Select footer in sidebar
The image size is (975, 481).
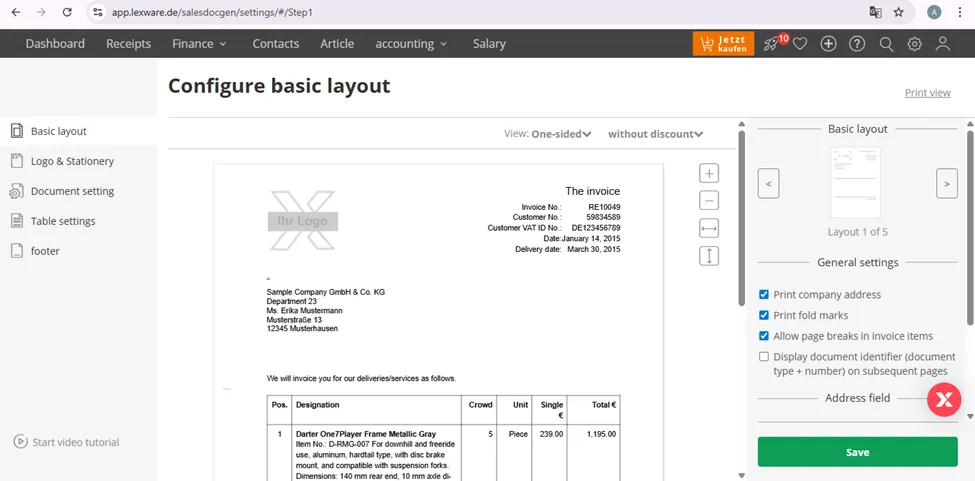click(78, 251)
